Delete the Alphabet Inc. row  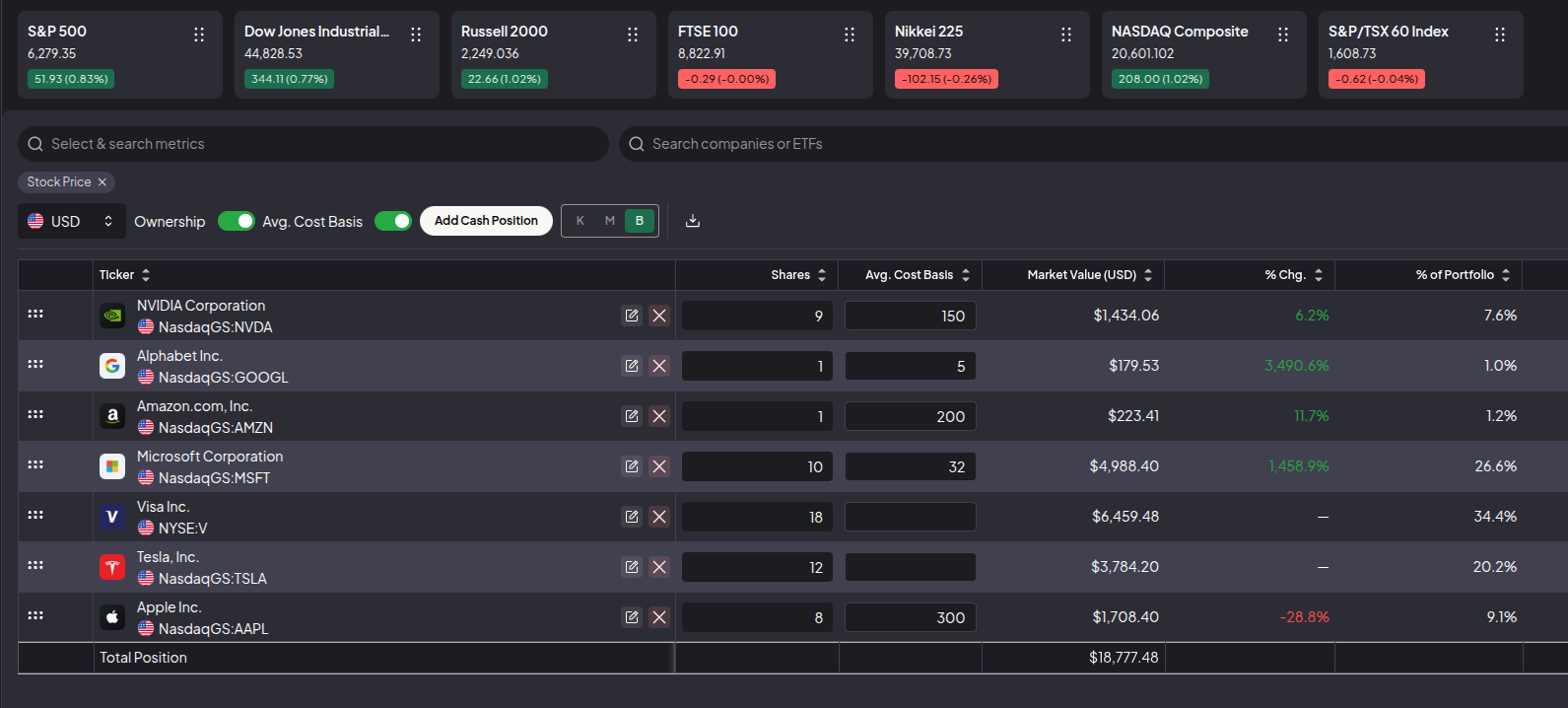point(659,366)
